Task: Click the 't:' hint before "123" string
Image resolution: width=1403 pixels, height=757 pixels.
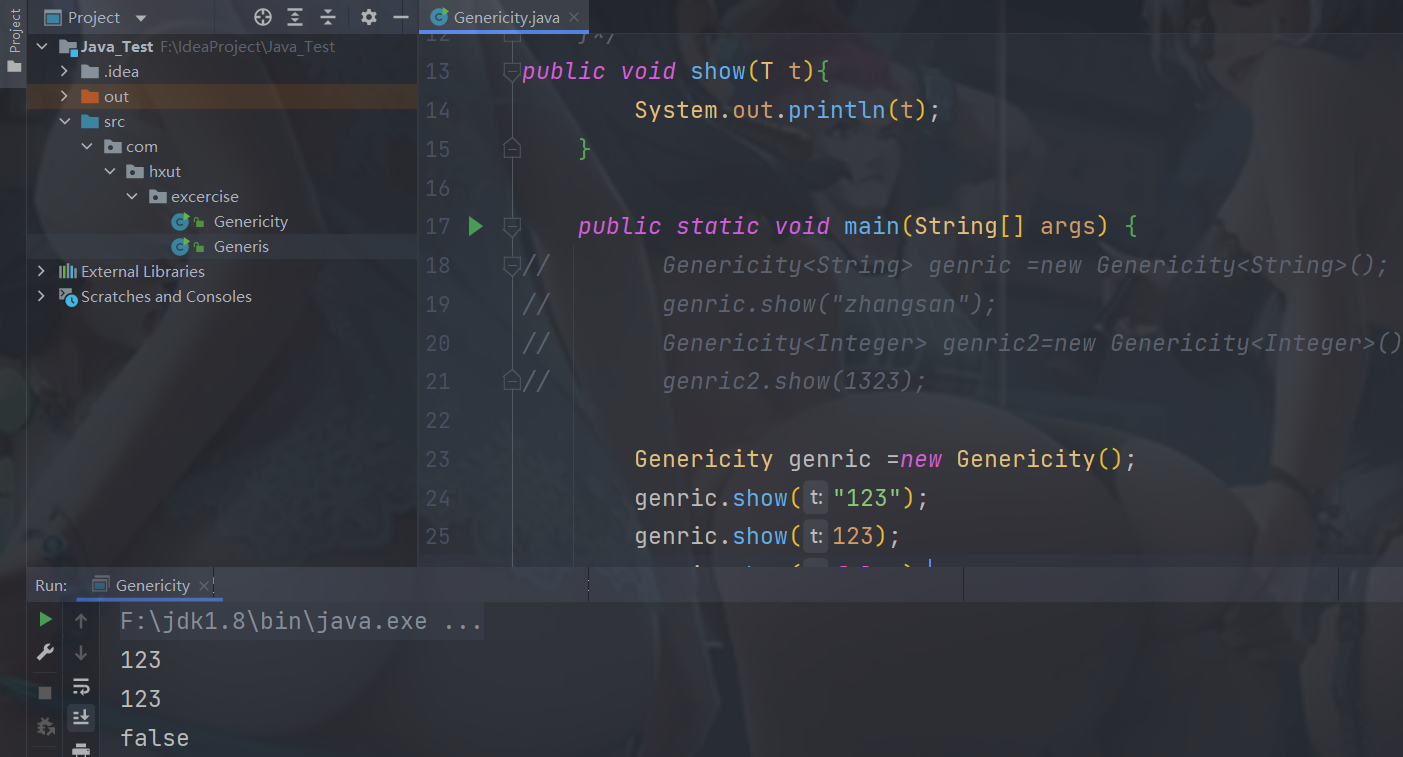Action: (x=816, y=498)
